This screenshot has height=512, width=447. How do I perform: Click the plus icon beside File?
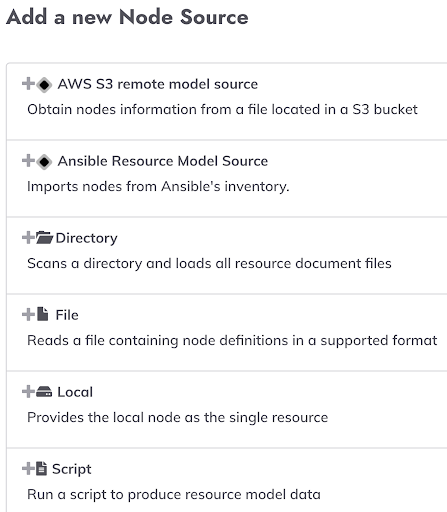tap(28, 315)
